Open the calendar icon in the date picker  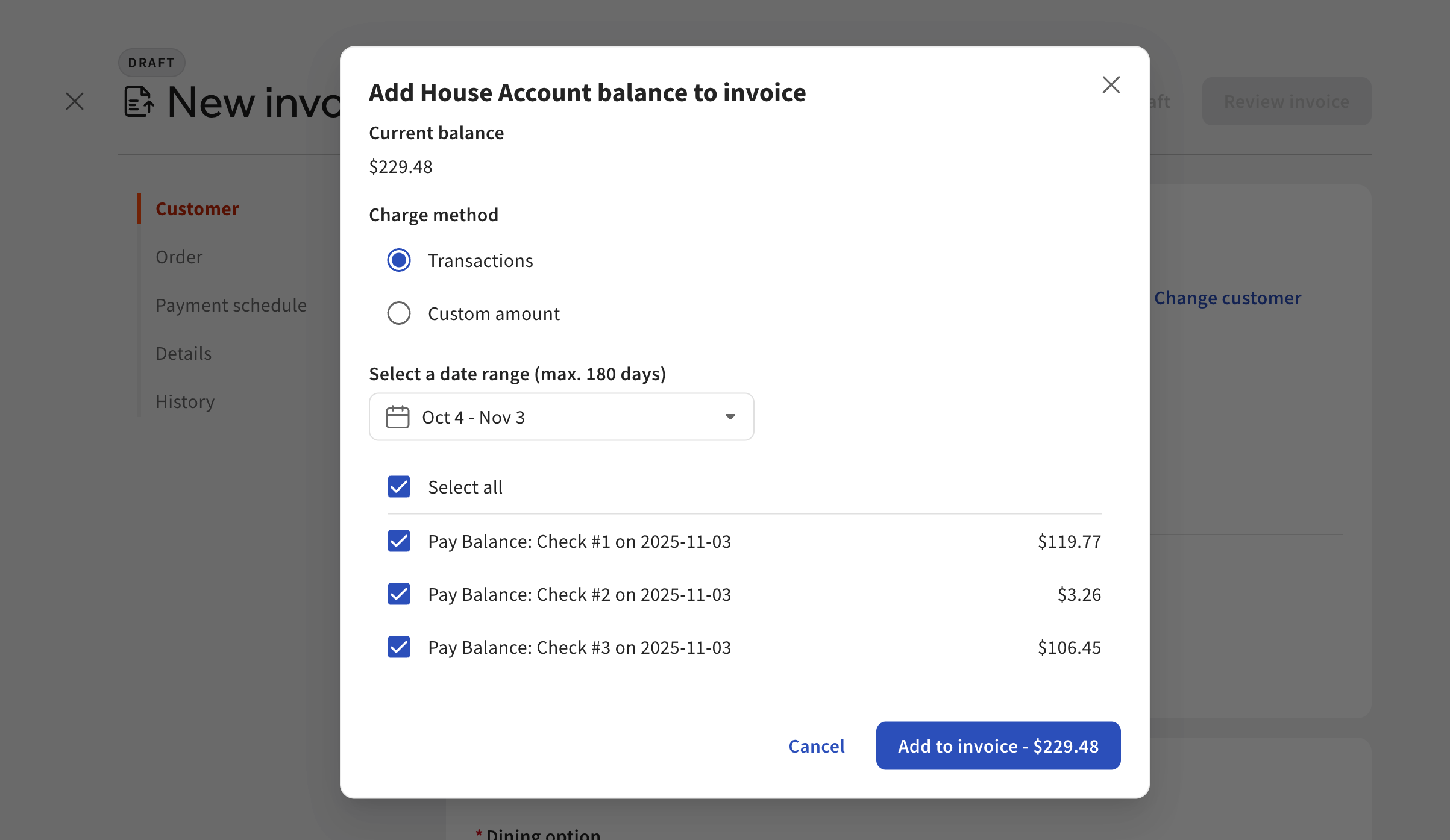398,416
